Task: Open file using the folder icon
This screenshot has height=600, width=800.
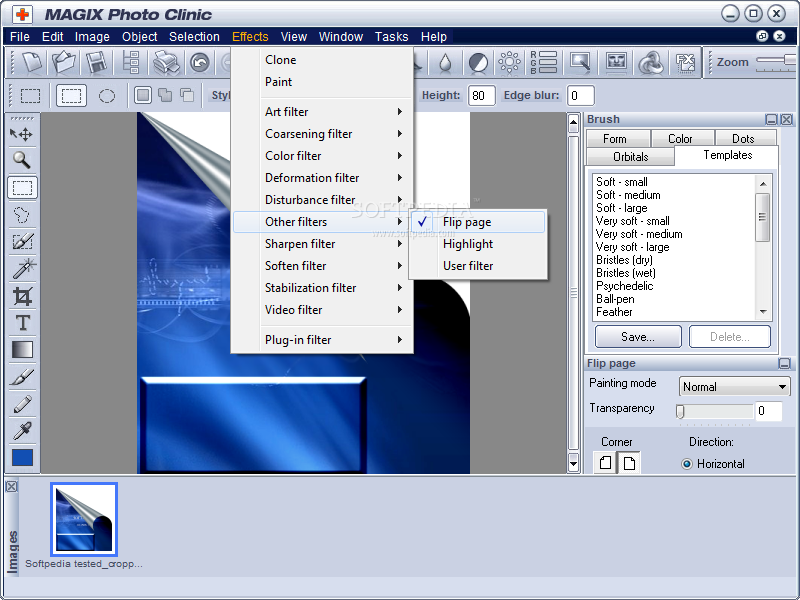Action: pyautogui.click(x=63, y=63)
